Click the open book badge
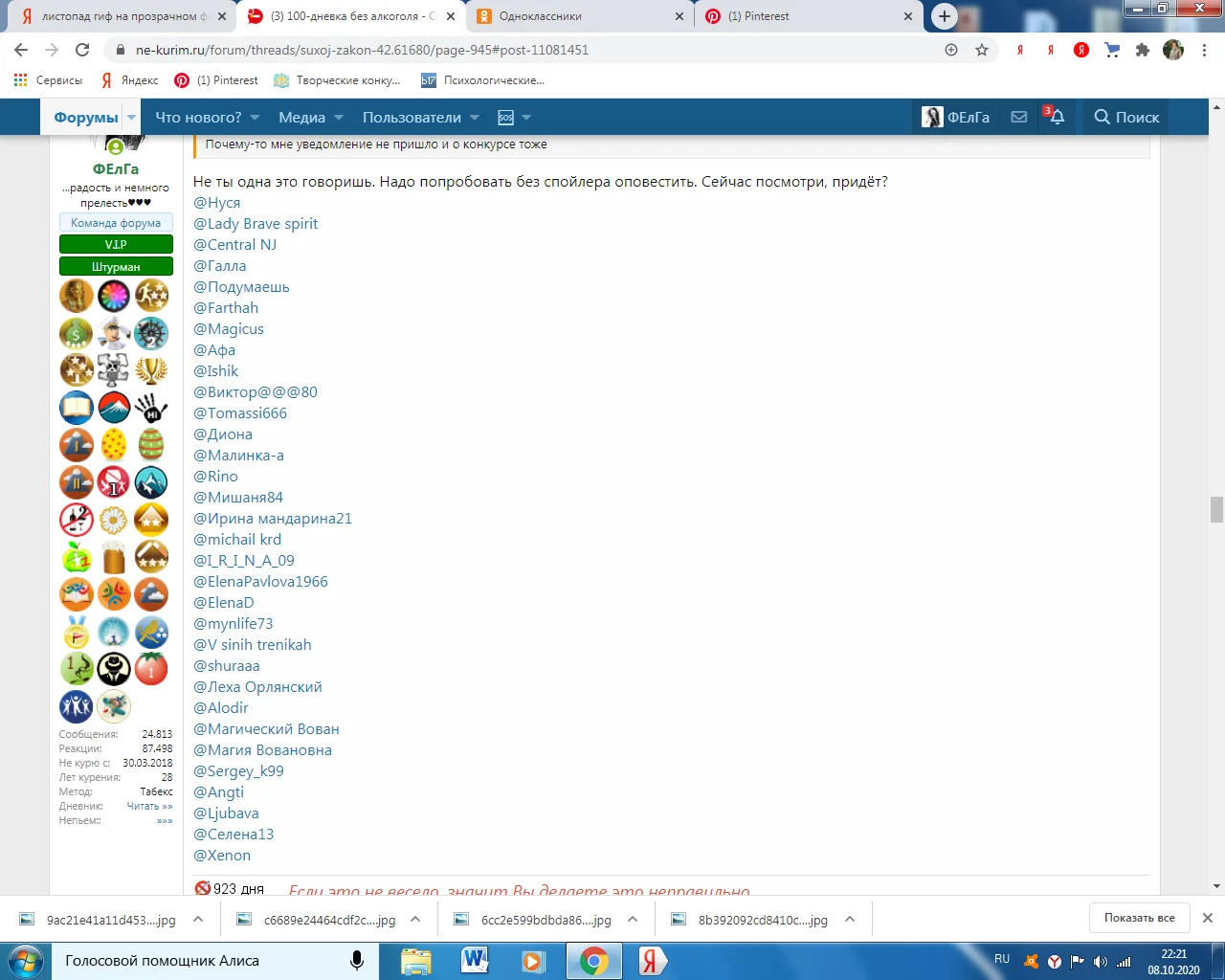 (77, 408)
